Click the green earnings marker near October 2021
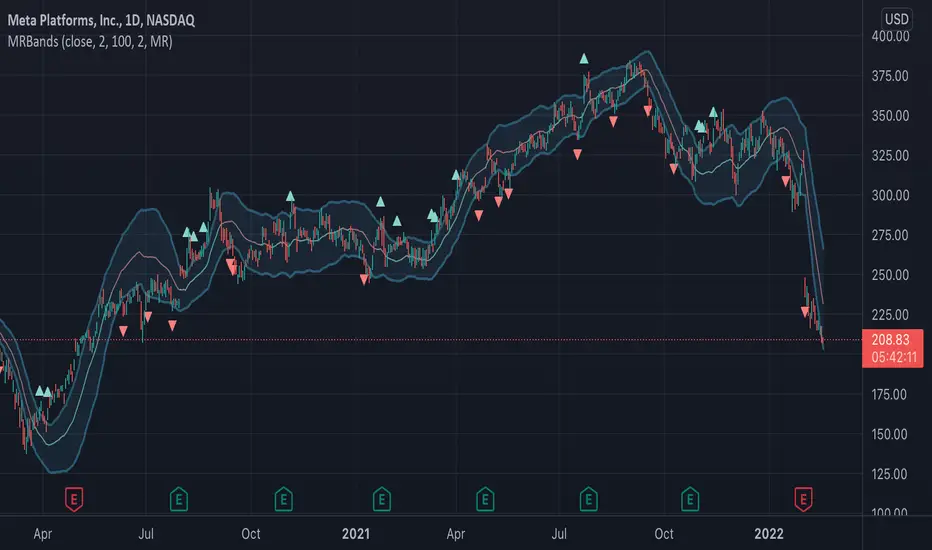 (x=690, y=499)
